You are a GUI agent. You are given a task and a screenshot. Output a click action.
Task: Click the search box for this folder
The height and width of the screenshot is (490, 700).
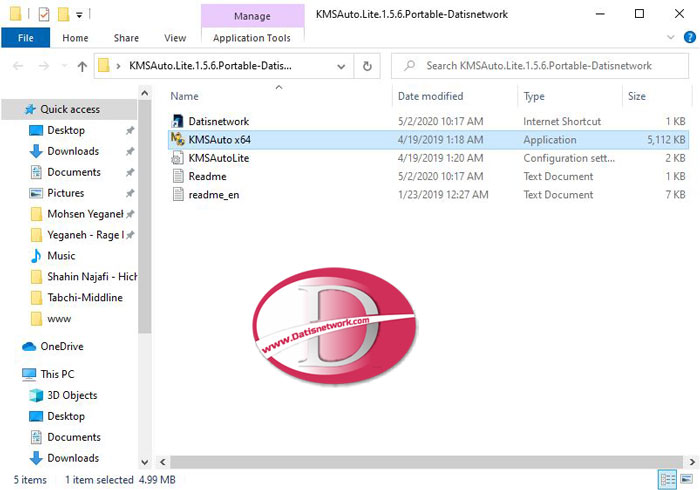coord(540,66)
